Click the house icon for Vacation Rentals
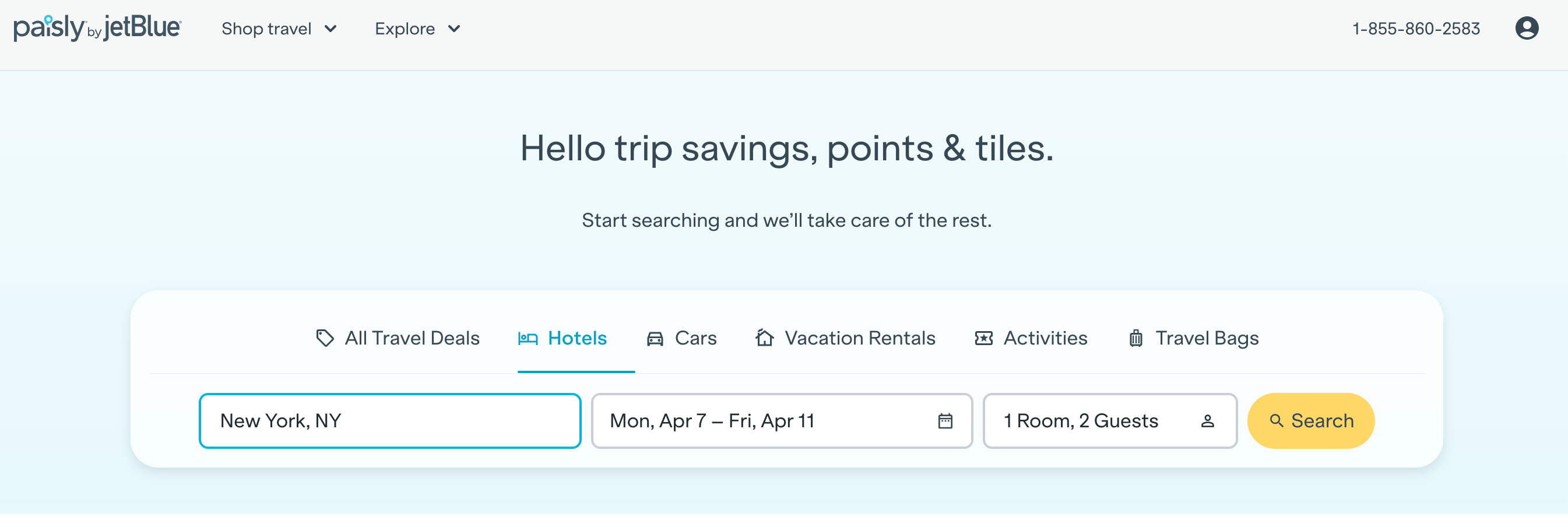Viewport: 1568px width, 527px height. tap(765, 338)
